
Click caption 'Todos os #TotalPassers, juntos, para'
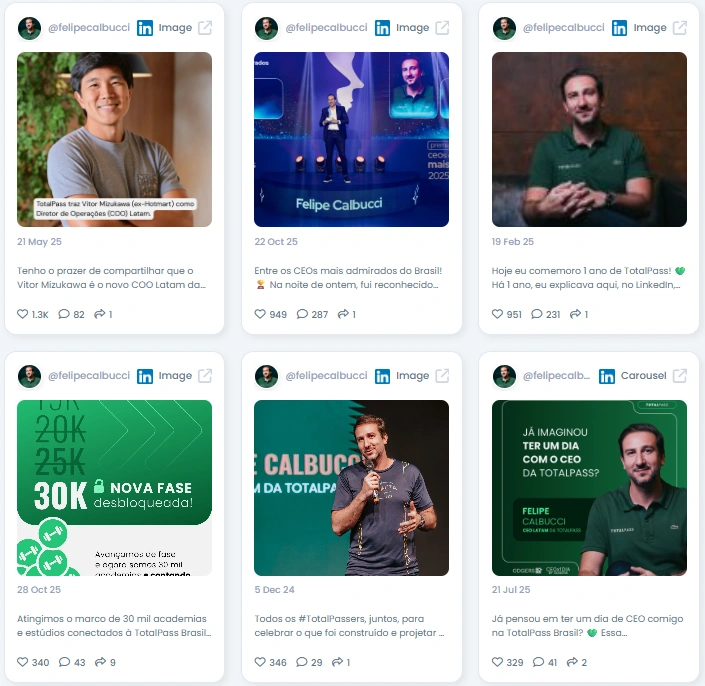click(339, 619)
